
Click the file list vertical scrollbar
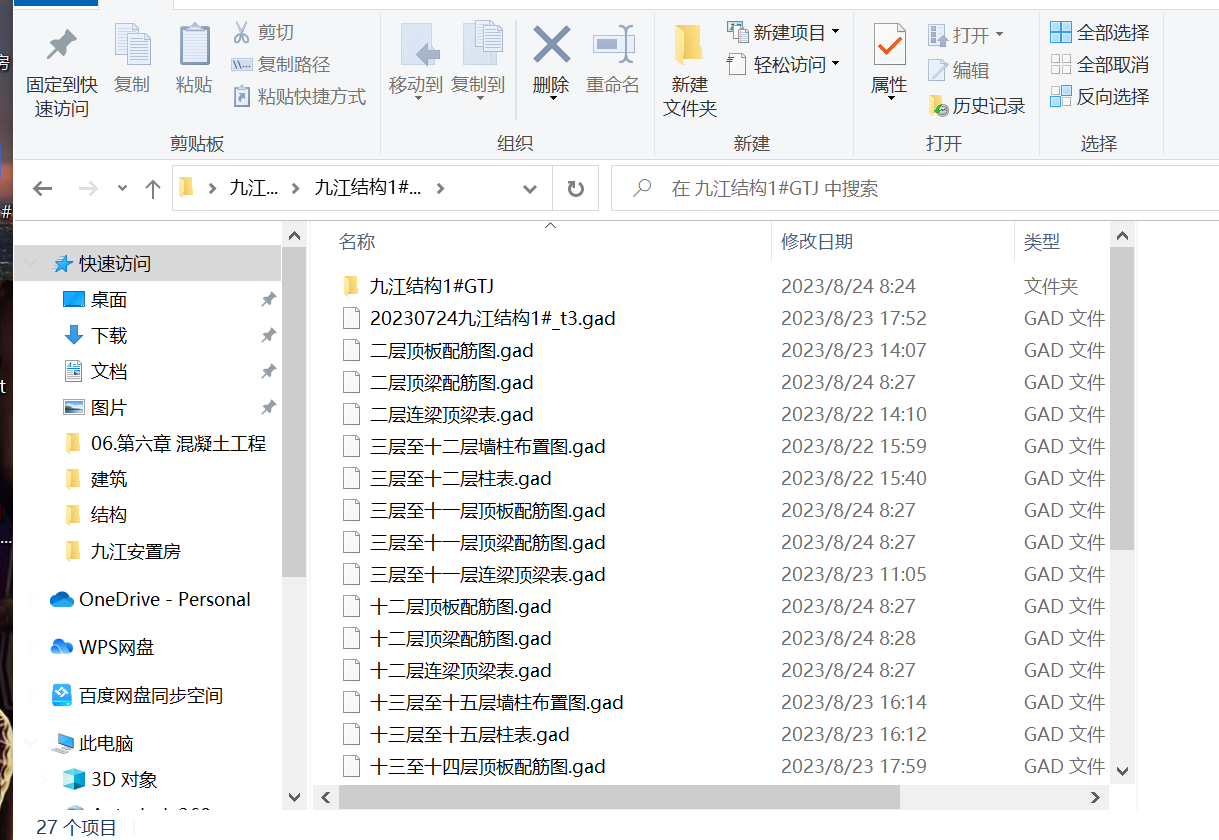(1122, 398)
